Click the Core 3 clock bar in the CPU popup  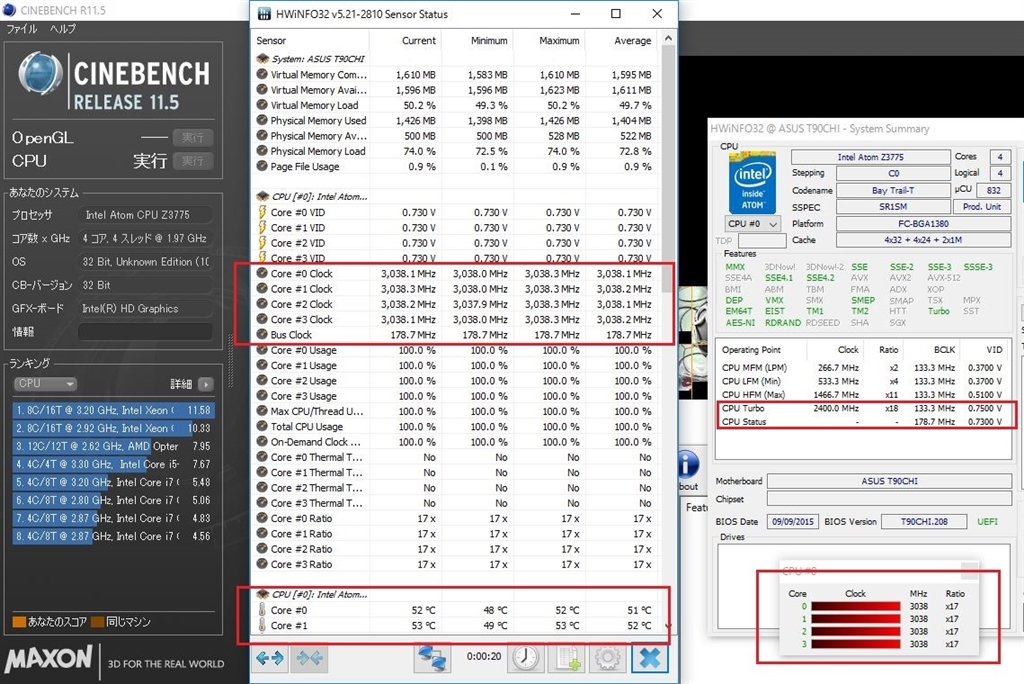(855, 644)
